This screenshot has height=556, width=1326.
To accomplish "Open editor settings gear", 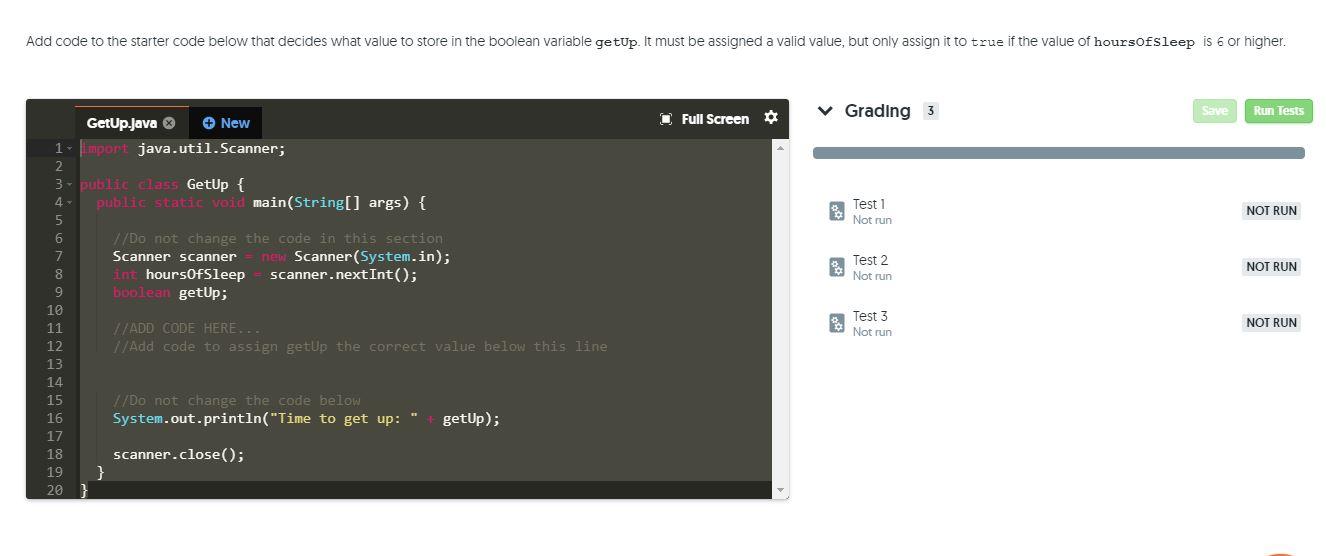I will coord(771,118).
